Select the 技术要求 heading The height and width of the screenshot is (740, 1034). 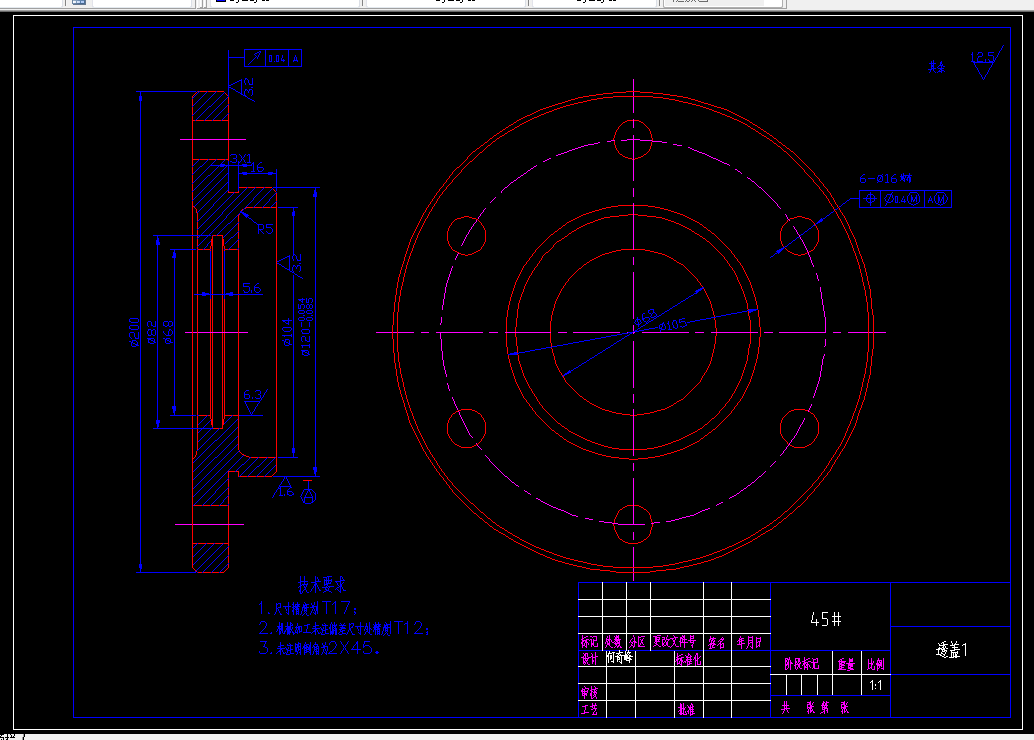(x=322, y=585)
